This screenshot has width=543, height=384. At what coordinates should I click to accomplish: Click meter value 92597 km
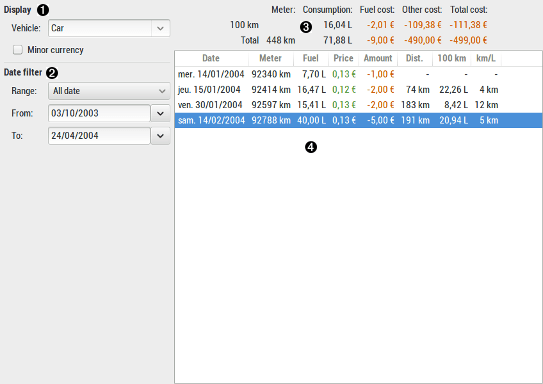tap(271, 105)
